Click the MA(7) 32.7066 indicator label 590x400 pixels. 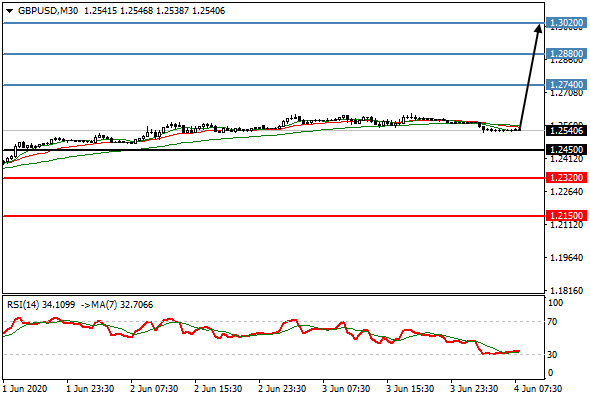121,304
